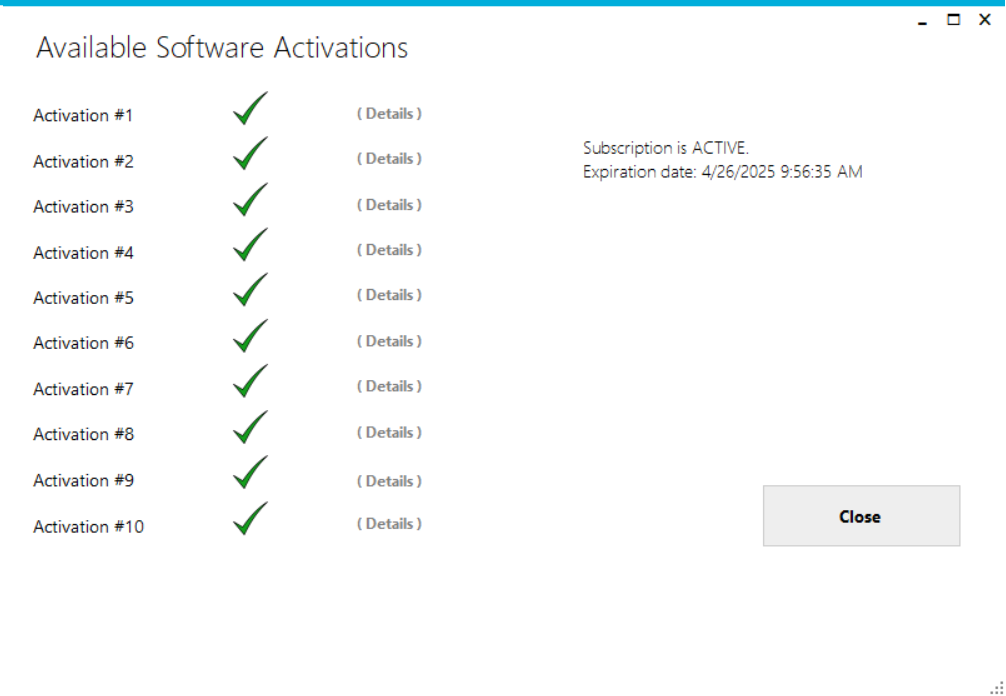Select the green checkmark beside Activation #8
The width and height of the screenshot is (1006, 696).
point(249,428)
